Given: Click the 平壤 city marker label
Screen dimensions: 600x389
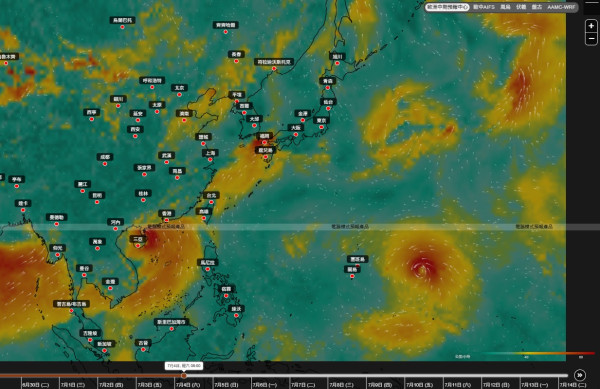Looking at the screenshot, I should (x=236, y=94).
